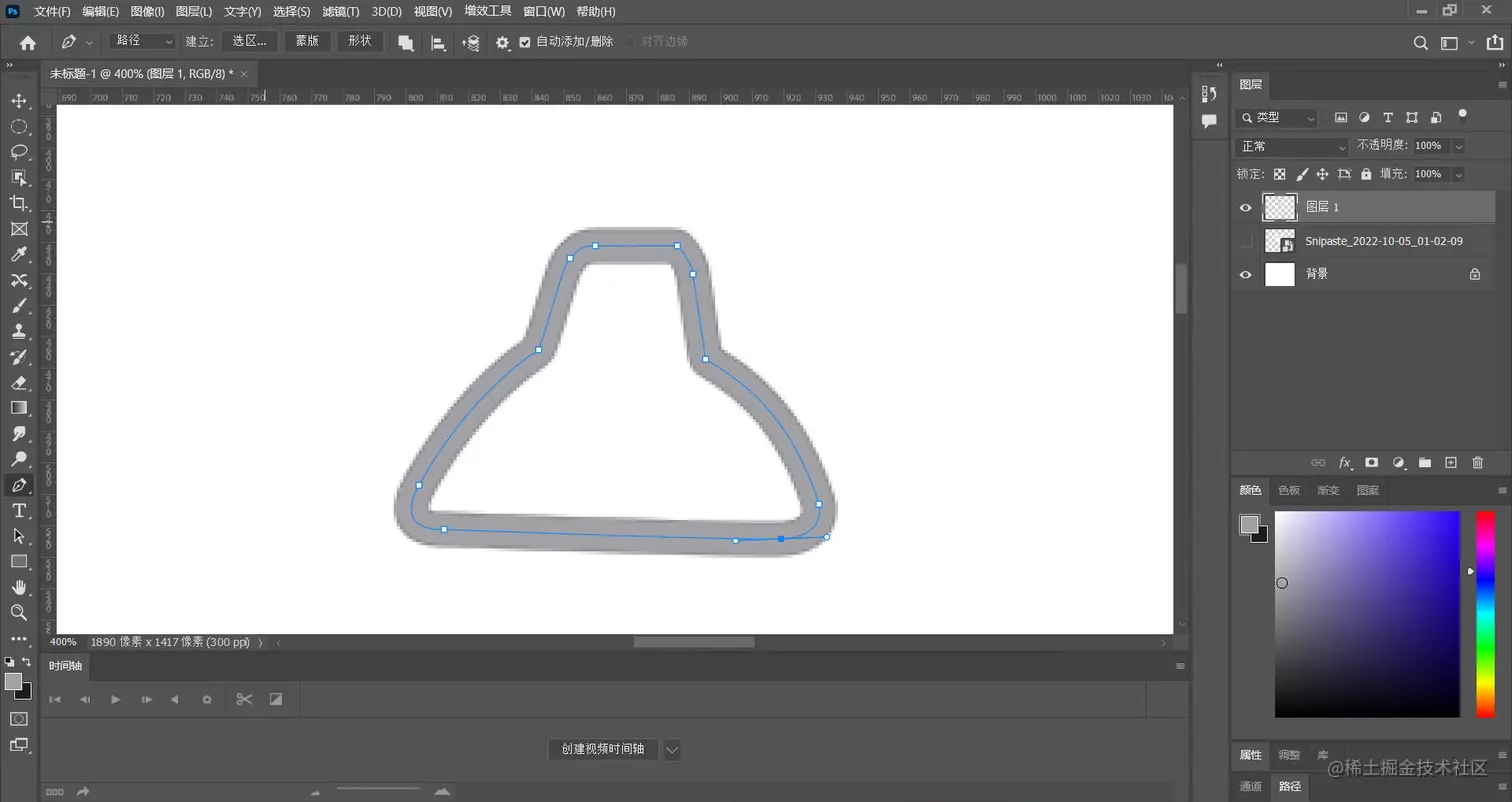The height and width of the screenshot is (802, 1512).
Task: Select the Crop tool
Action: (x=20, y=203)
